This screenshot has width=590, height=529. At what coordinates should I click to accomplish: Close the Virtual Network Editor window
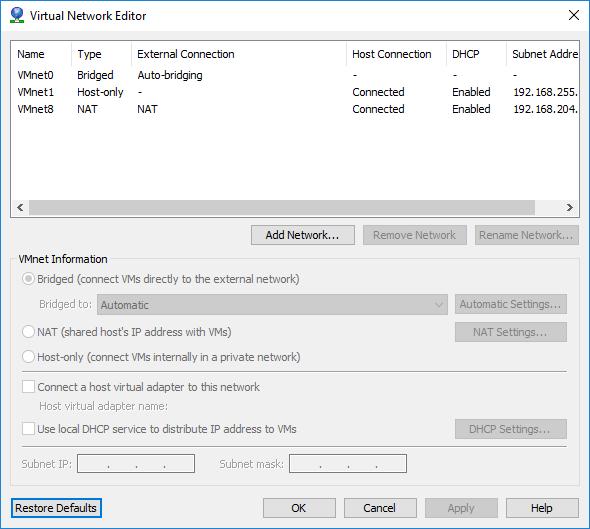click(574, 15)
